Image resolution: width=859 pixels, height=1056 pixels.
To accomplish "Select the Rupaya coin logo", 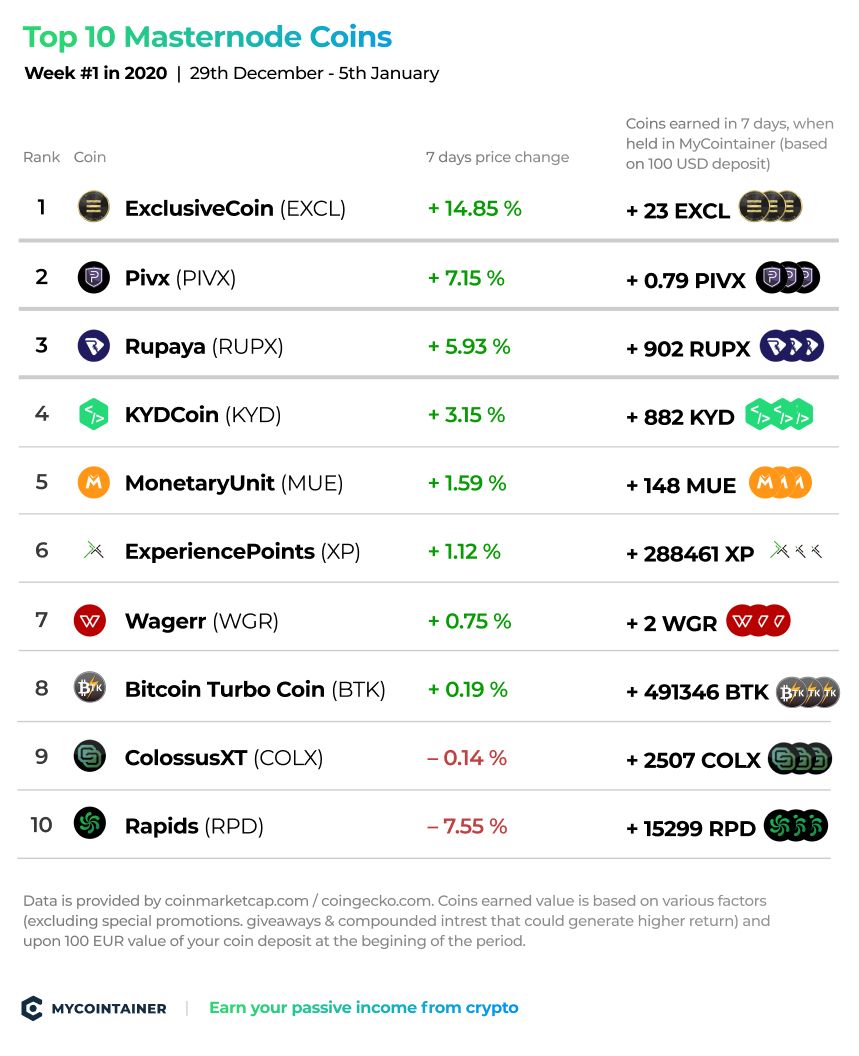I will [94, 346].
